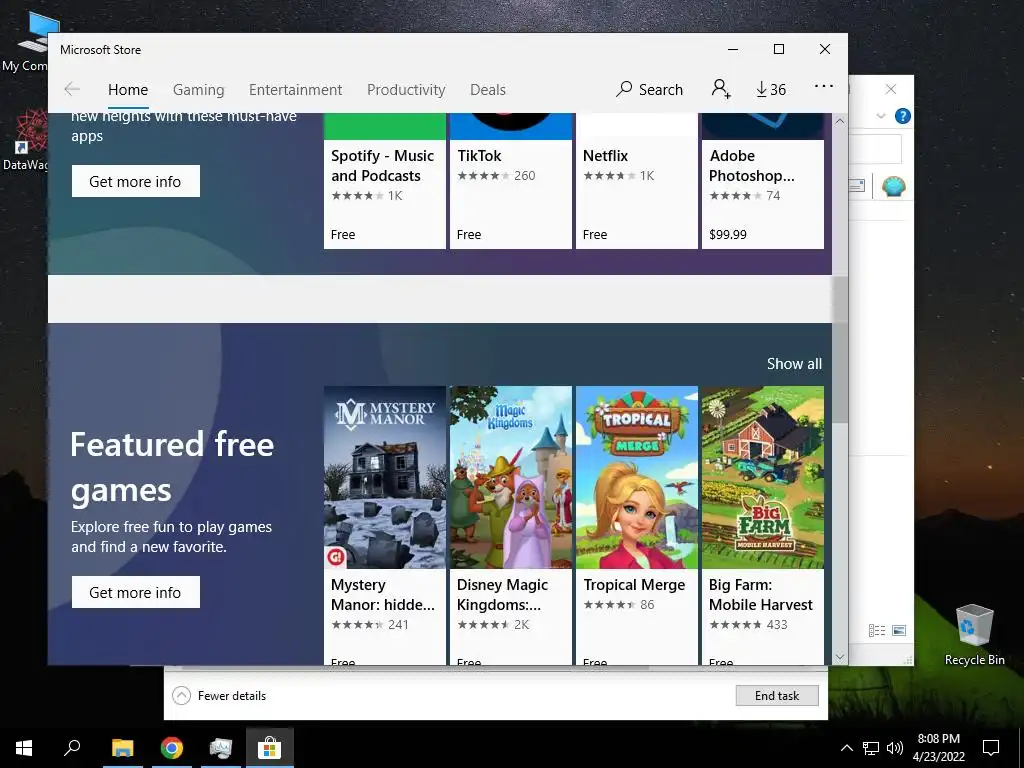Open the clock showing 8:08 PM
The width and height of the screenshot is (1024, 768).
pos(938,748)
